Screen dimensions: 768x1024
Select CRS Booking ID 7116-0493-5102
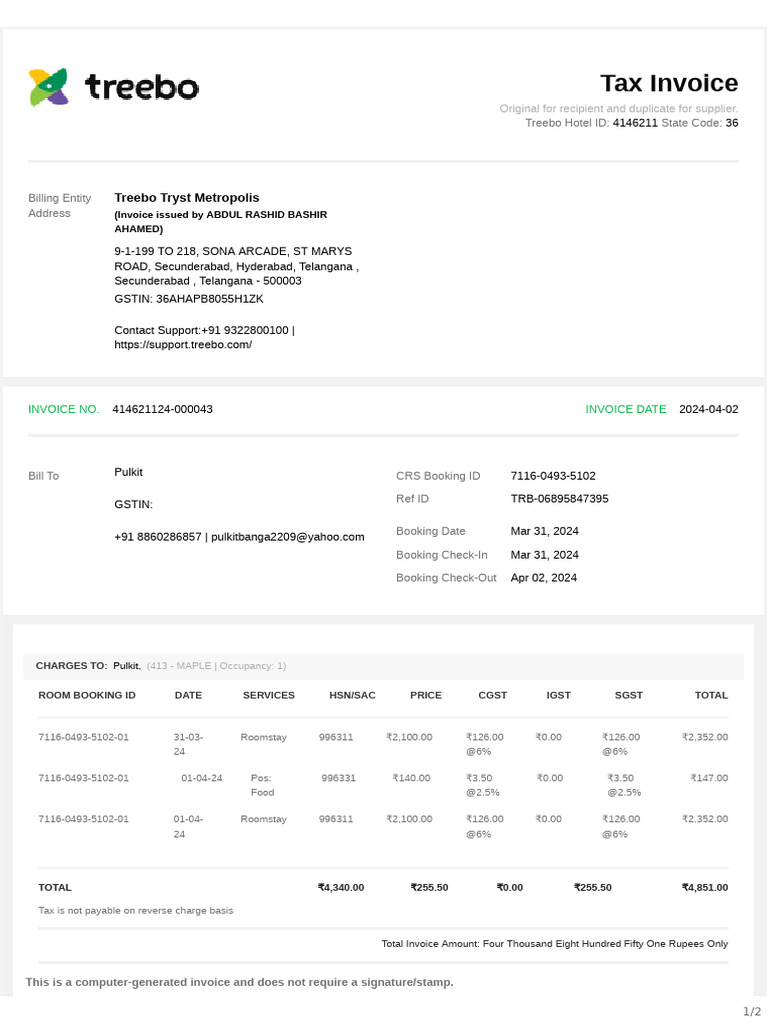click(553, 475)
